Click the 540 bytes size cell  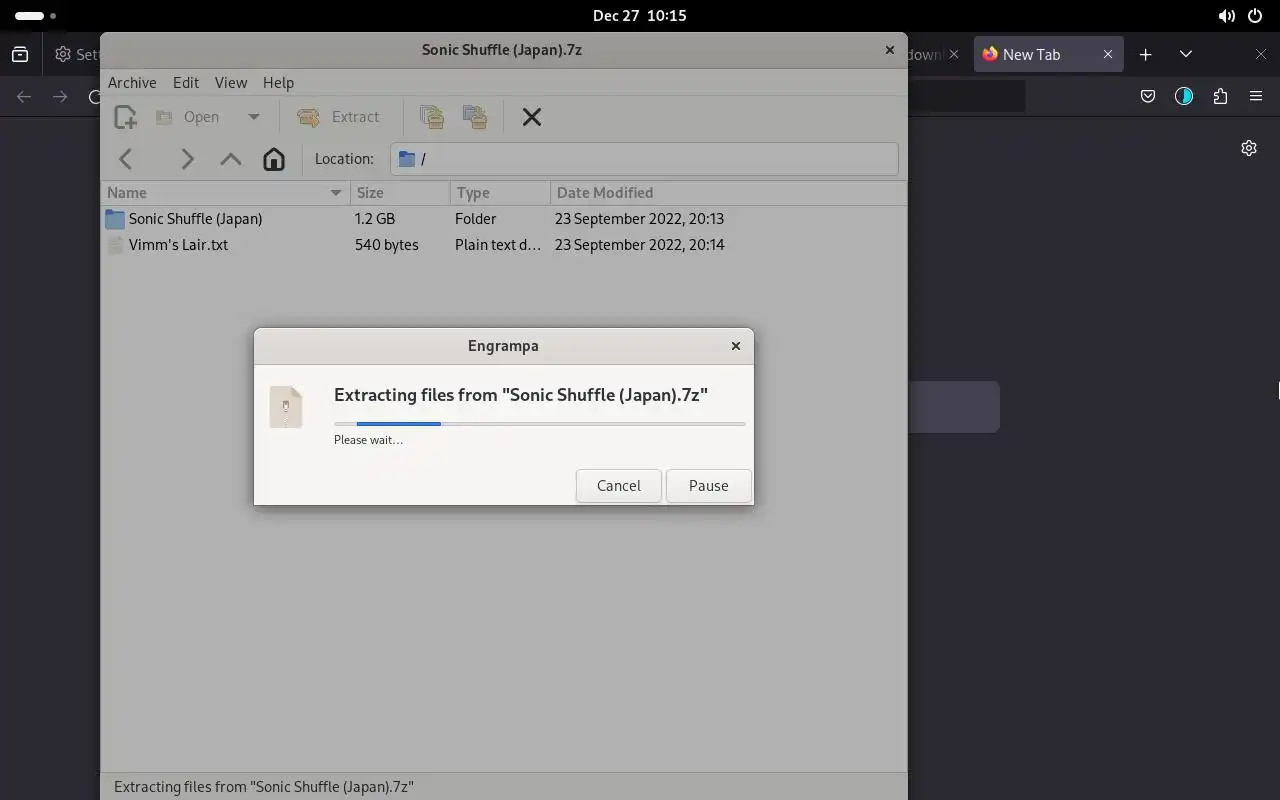(x=386, y=244)
